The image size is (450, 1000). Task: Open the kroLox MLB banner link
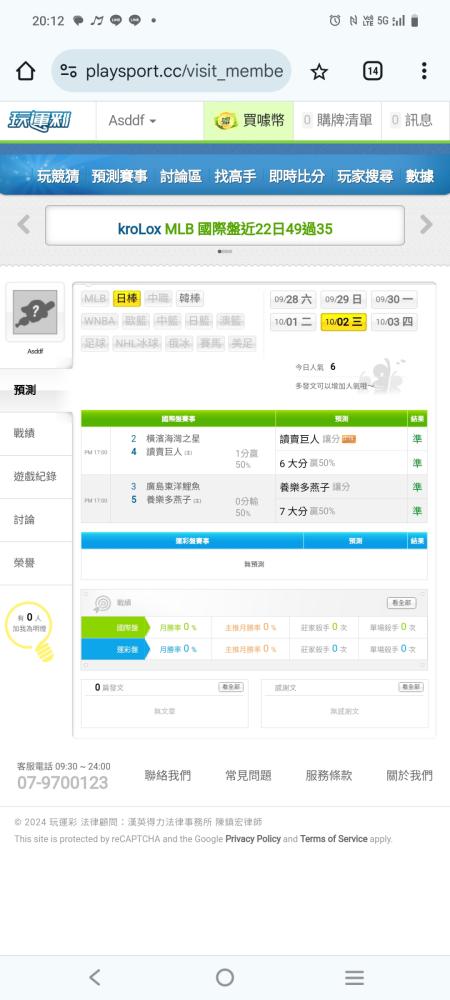pyautogui.click(x=225, y=228)
